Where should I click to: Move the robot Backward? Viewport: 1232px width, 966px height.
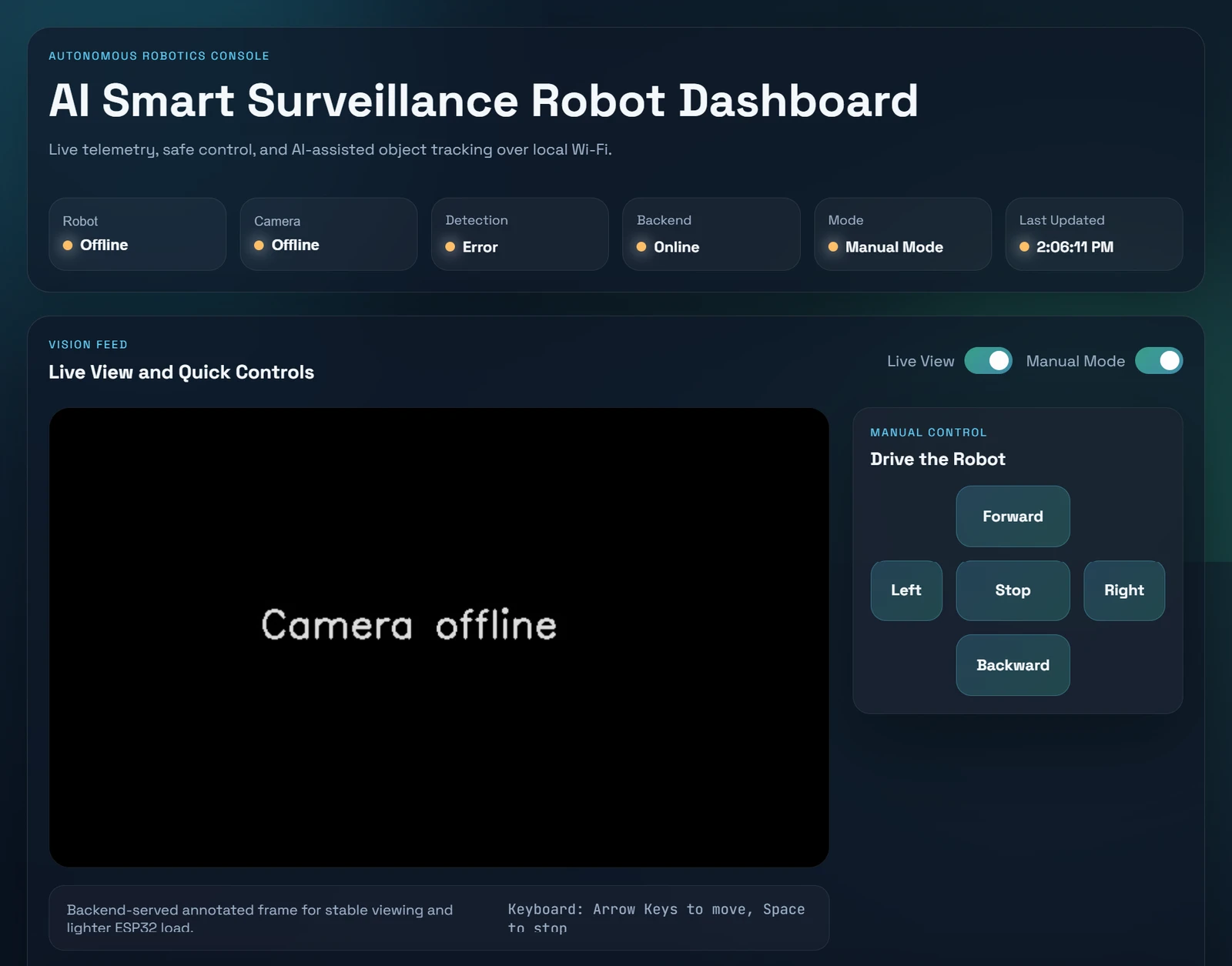coord(1013,665)
